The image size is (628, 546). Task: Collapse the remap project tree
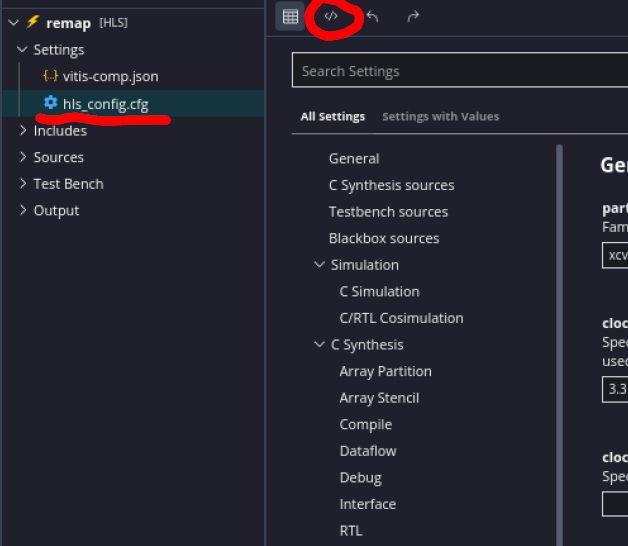point(13,22)
